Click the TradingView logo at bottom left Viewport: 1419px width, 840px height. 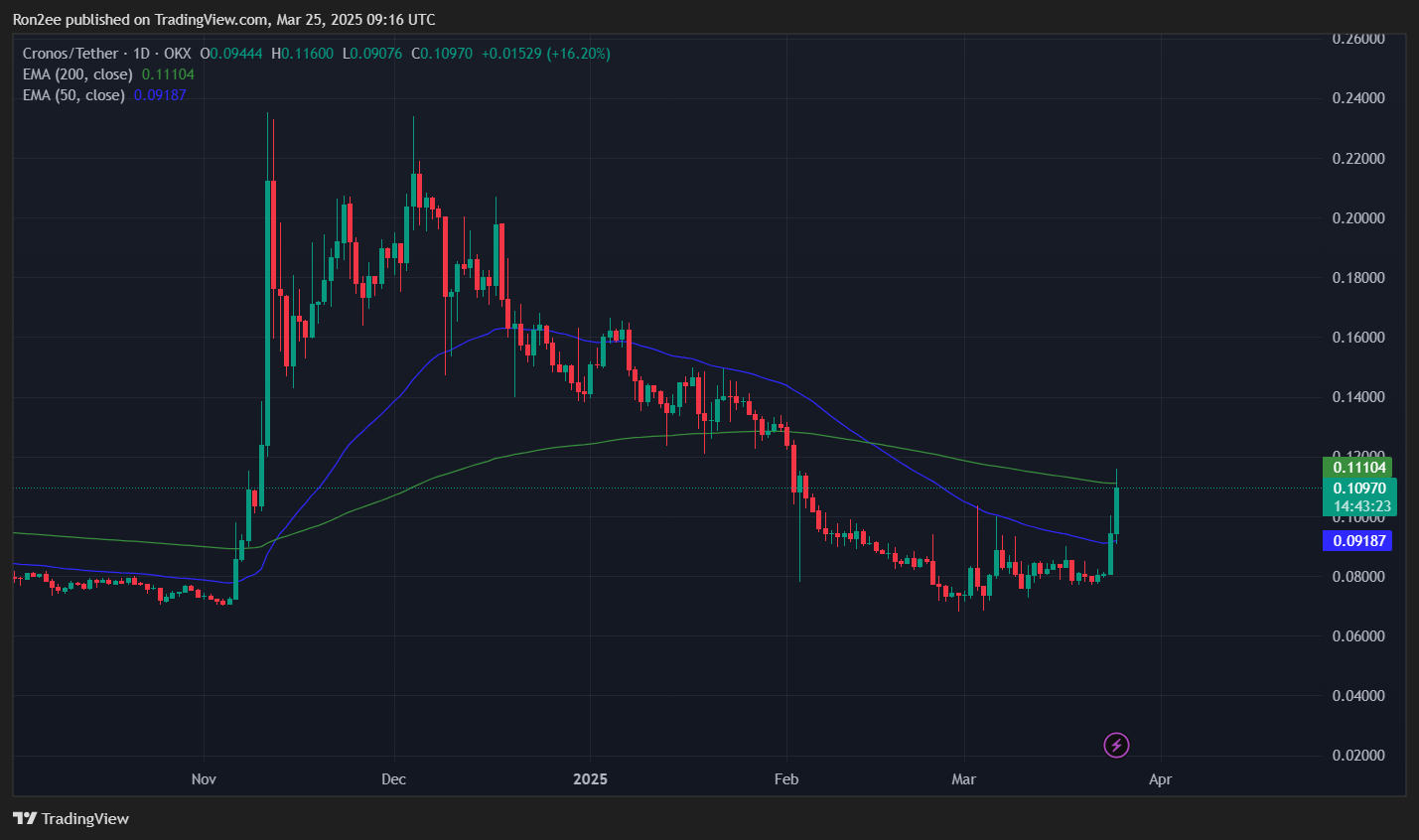click(x=71, y=818)
